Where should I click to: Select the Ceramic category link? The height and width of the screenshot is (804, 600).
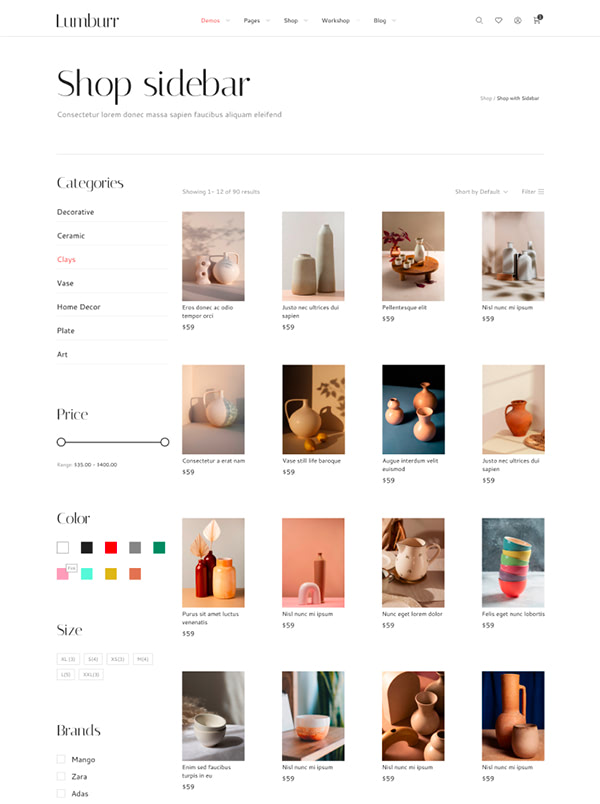click(71, 236)
